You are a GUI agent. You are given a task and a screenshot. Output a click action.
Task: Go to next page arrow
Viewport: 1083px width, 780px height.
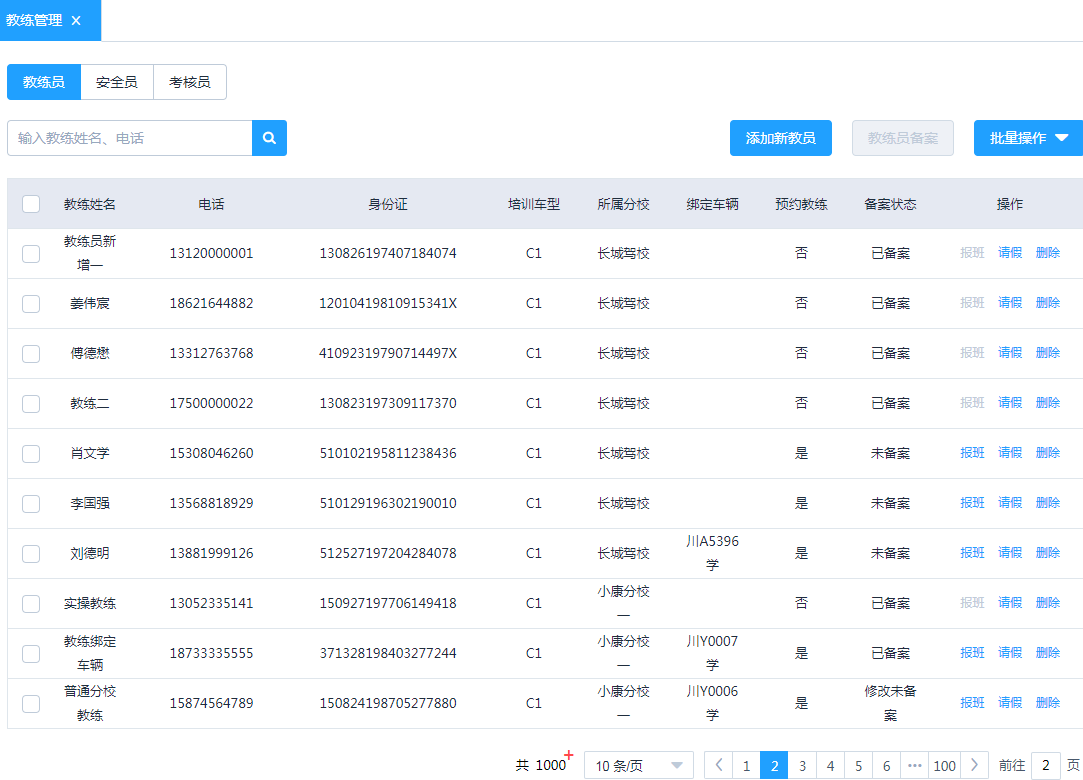pos(973,764)
